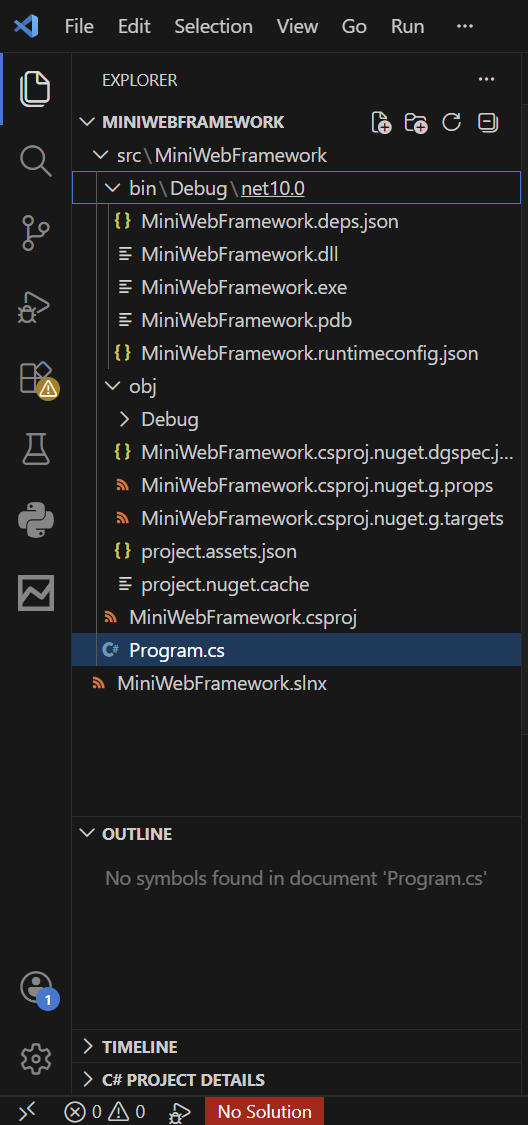Click the New Folder icon in Explorer header
The height and width of the screenshot is (1125, 528).
[x=416, y=123]
